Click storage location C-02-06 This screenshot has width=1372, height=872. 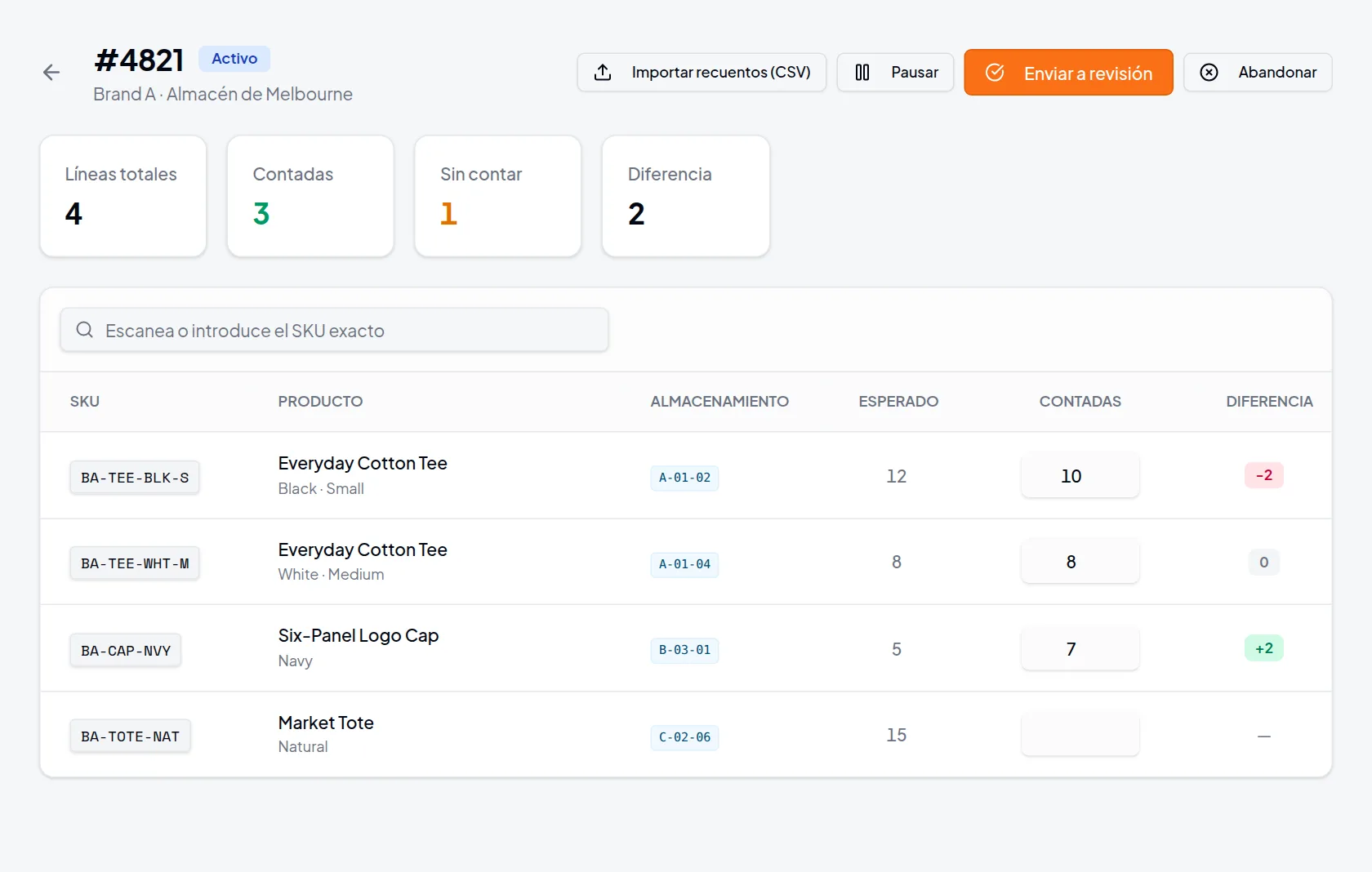[x=684, y=737]
